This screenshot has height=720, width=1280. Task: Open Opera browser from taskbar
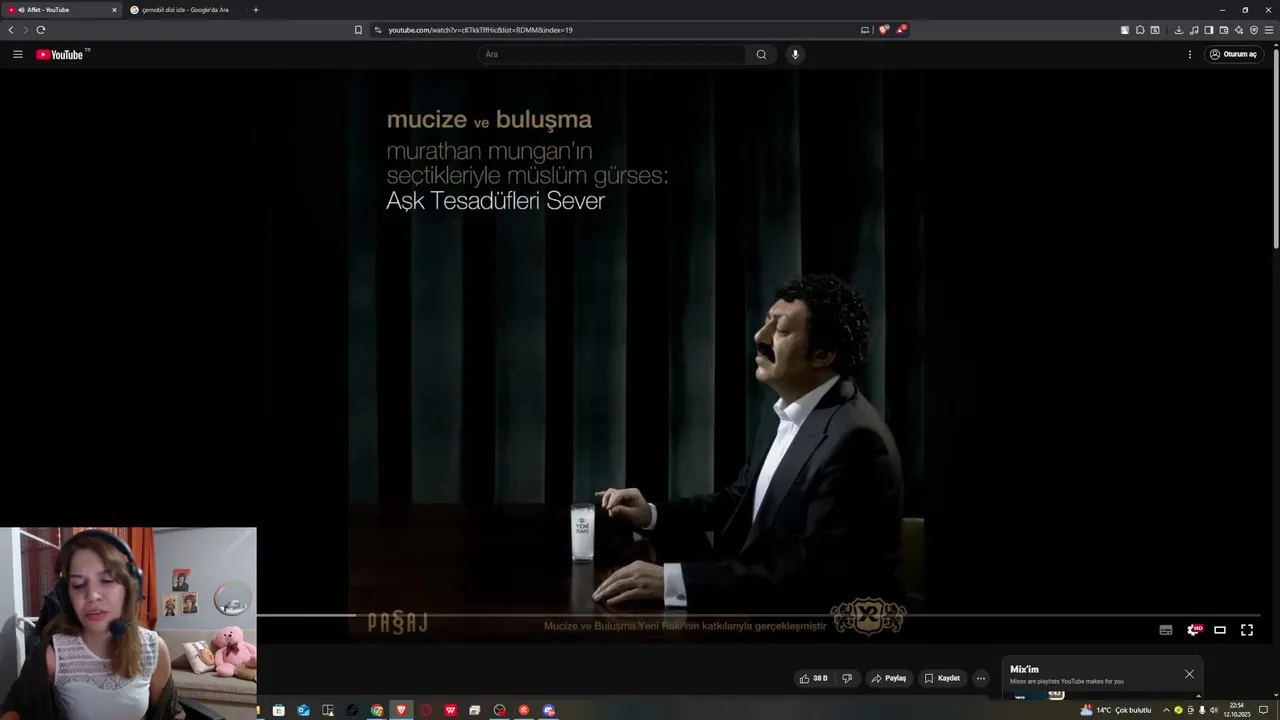pyautogui.click(x=426, y=710)
